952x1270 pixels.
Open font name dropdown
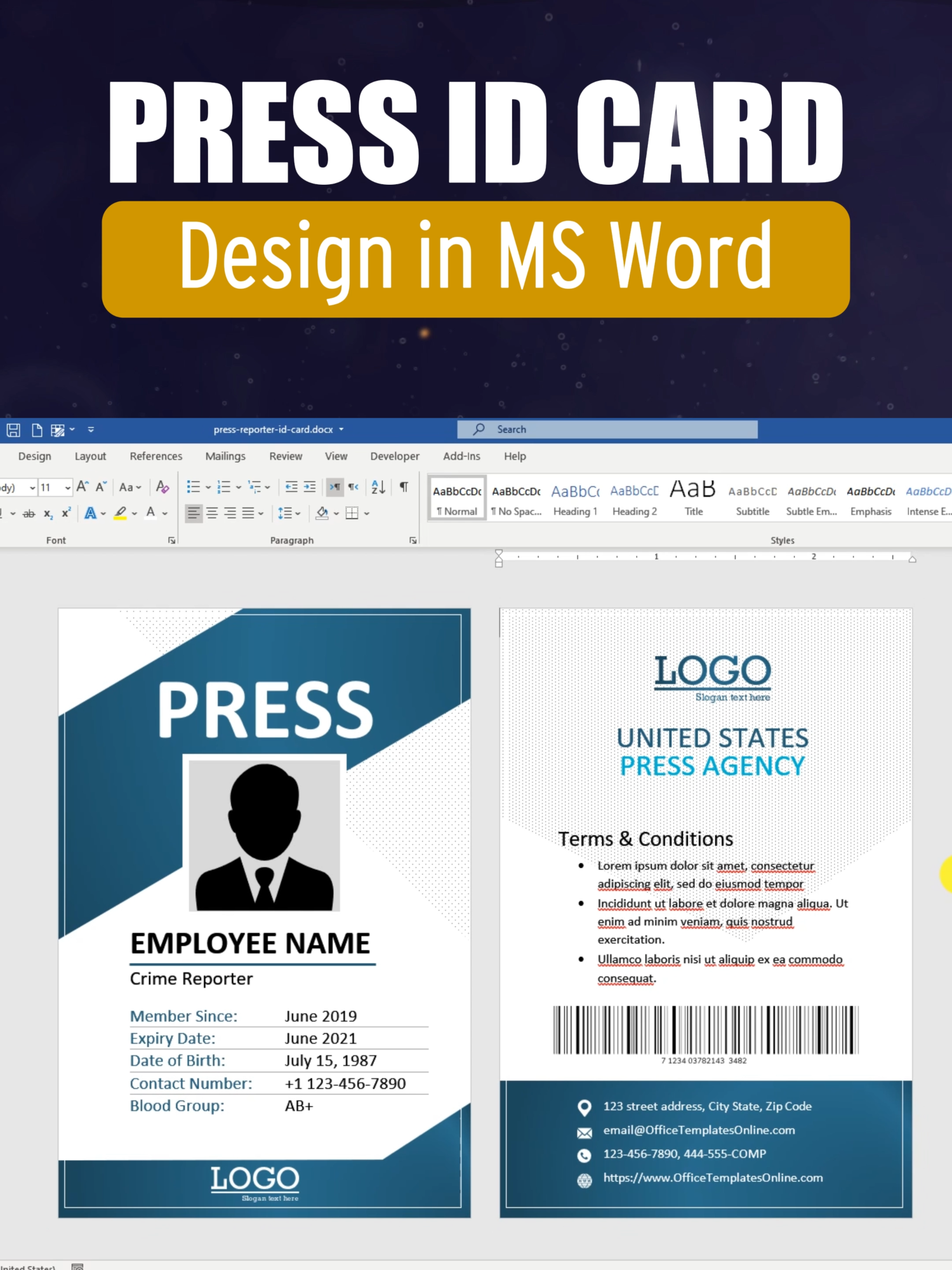(32, 488)
